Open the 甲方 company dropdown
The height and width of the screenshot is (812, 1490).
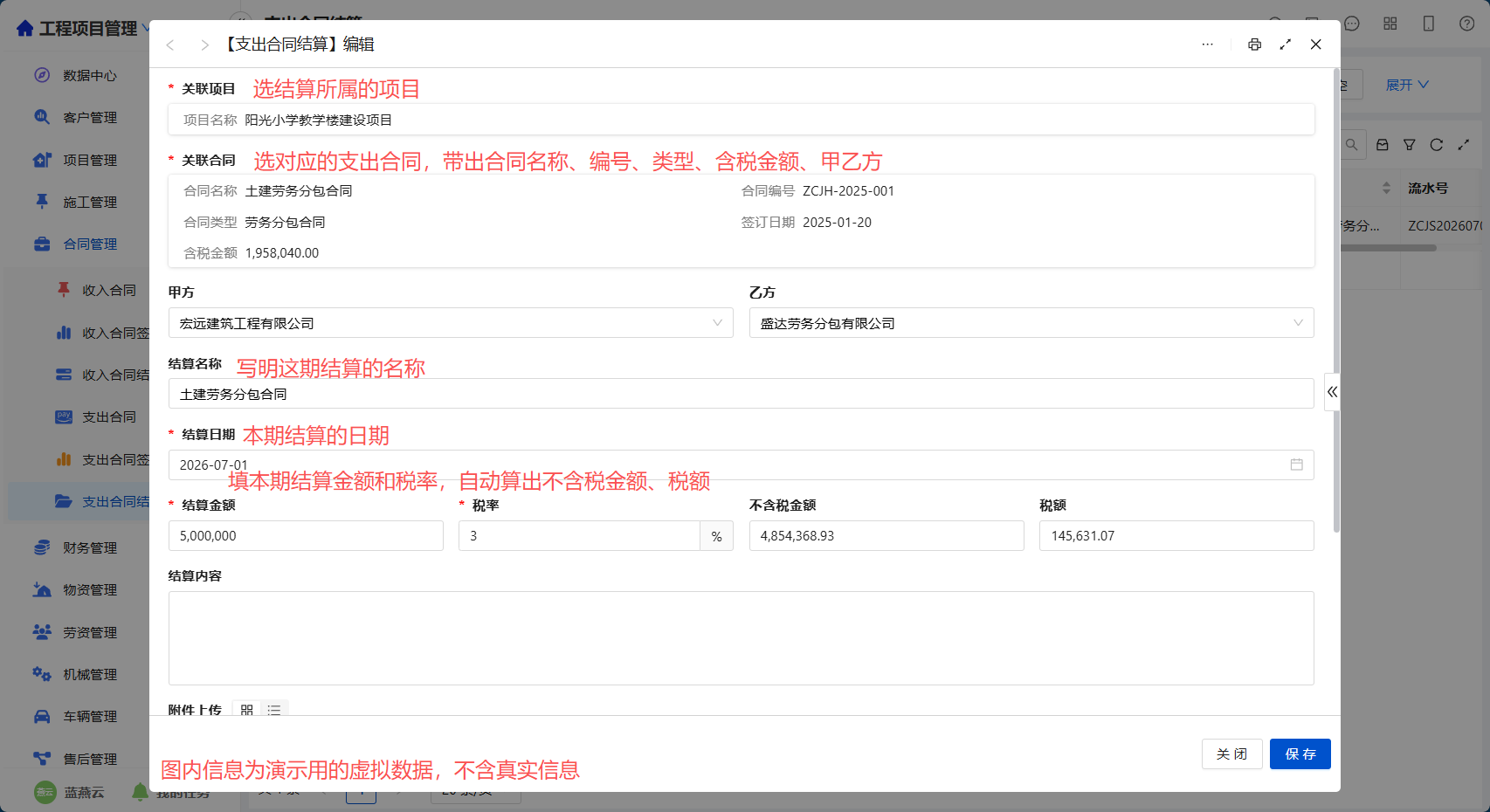(451, 323)
